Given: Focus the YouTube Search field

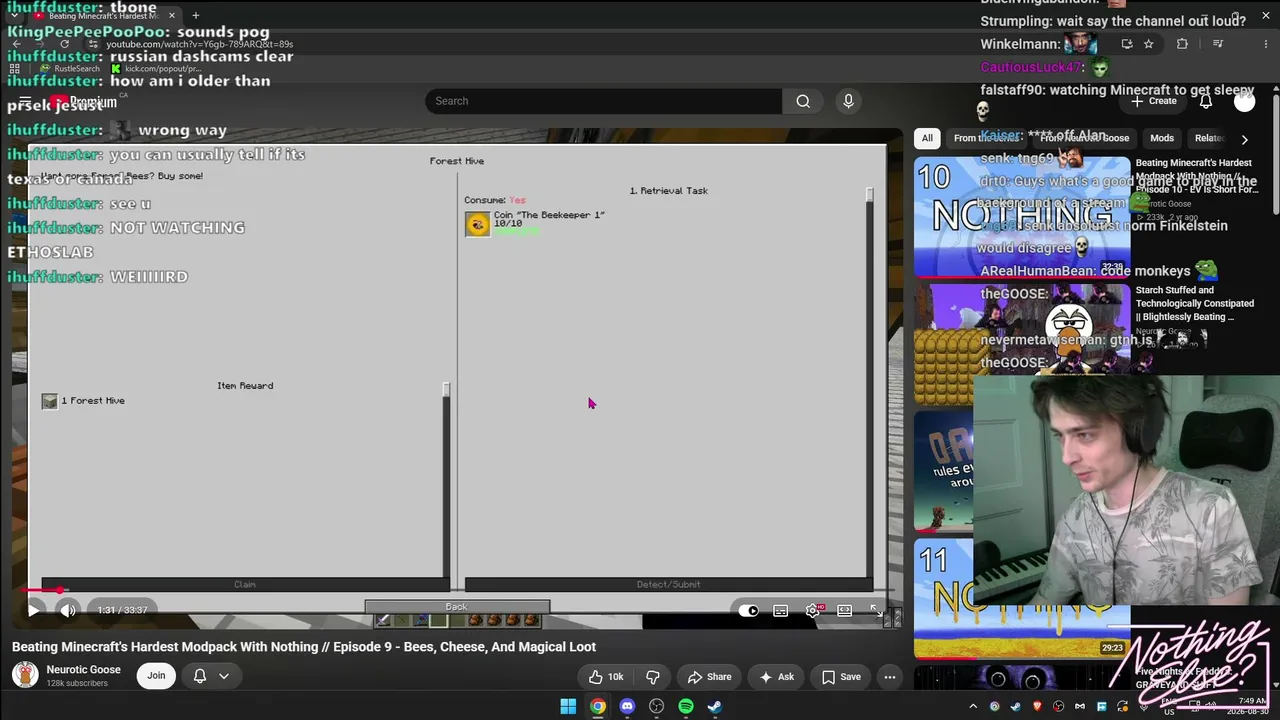Looking at the screenshot, I should (604, 101).
